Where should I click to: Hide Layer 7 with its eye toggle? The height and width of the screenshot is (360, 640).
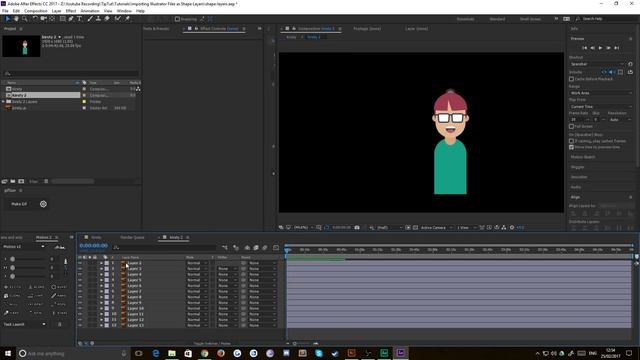click(x=80, y=291)
